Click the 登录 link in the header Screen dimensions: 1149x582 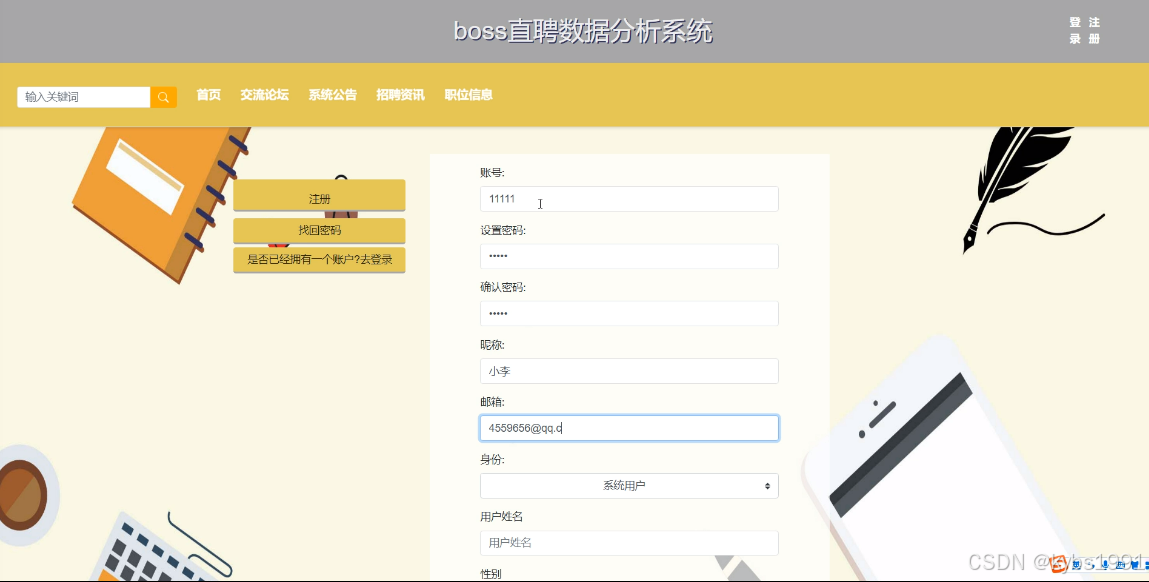[1075, 31]
